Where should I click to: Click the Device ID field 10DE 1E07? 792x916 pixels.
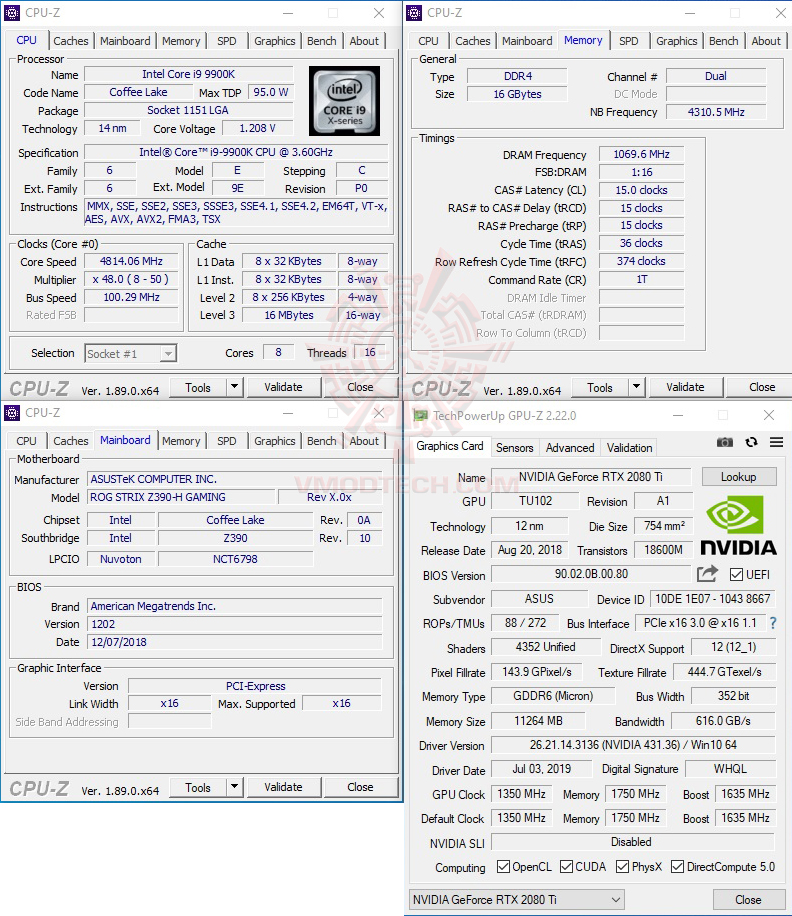point(713,599)
